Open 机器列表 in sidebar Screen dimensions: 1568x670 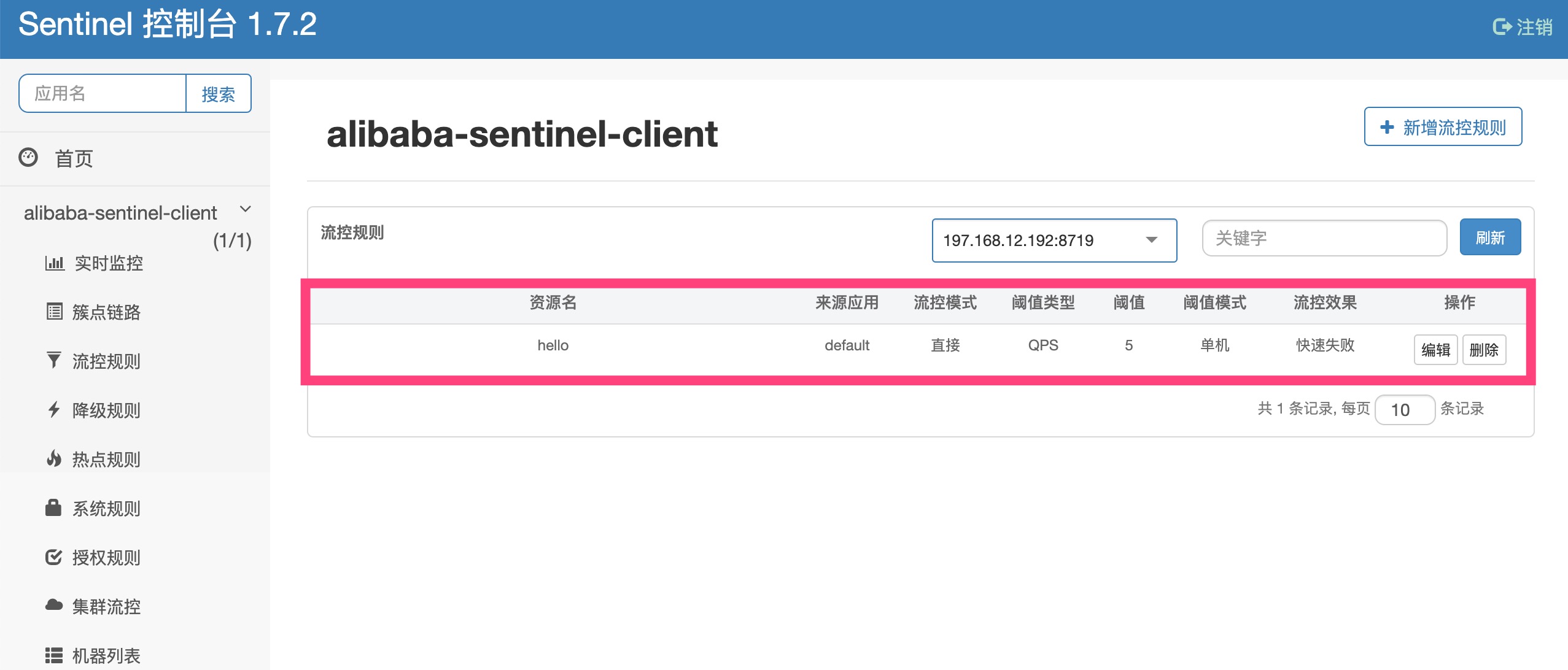(x=106, y=656)
